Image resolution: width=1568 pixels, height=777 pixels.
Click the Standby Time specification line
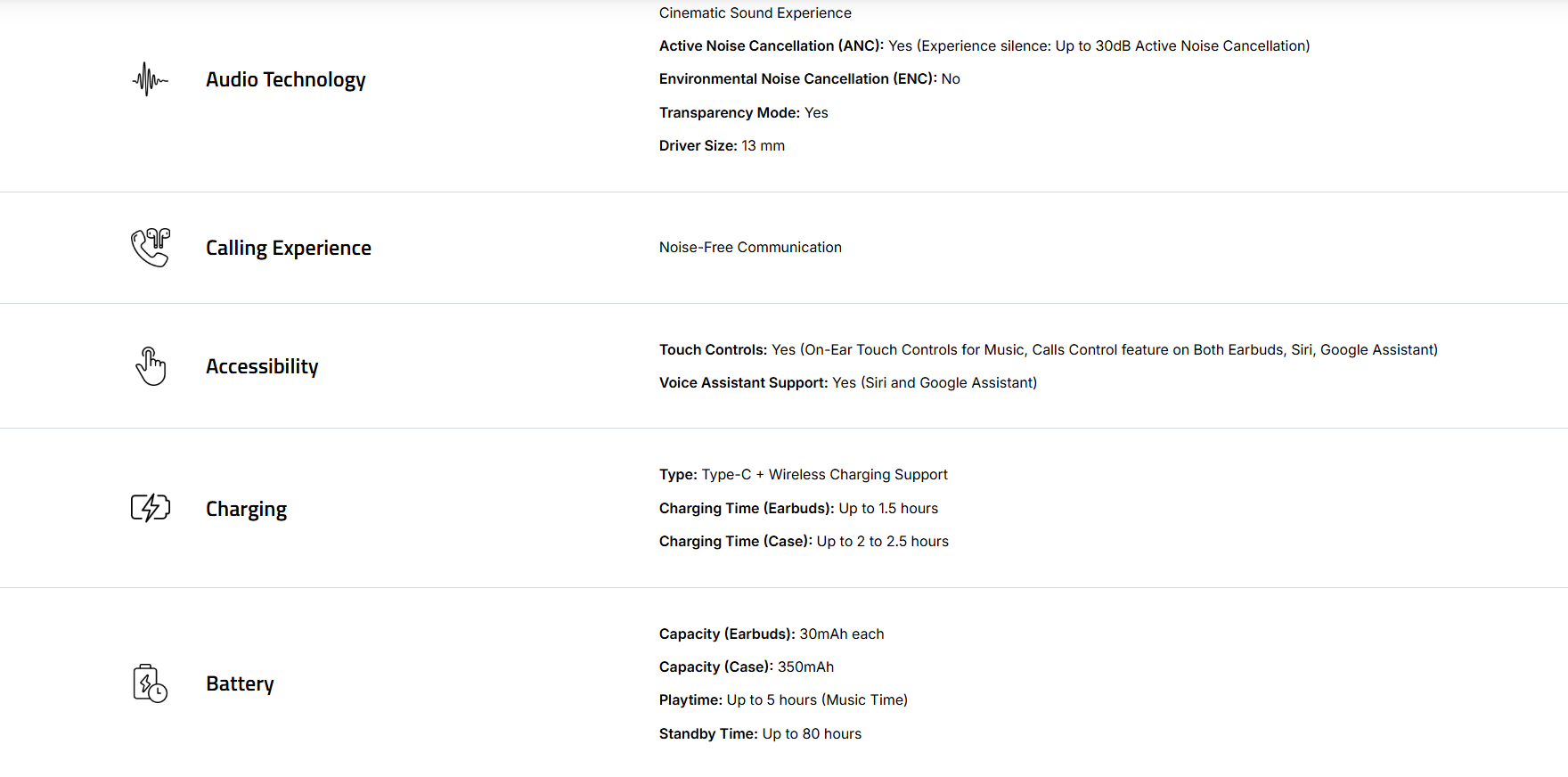click(x=760, y=733)
